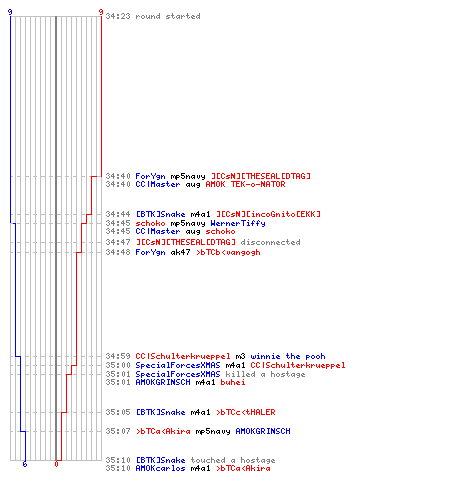This screenshot has width=450, height=500.
Task: Select red player ][CsN][THESEAL[DTAG] killed at 34:40
Action: pyautogui.click(x=261, y=176)
